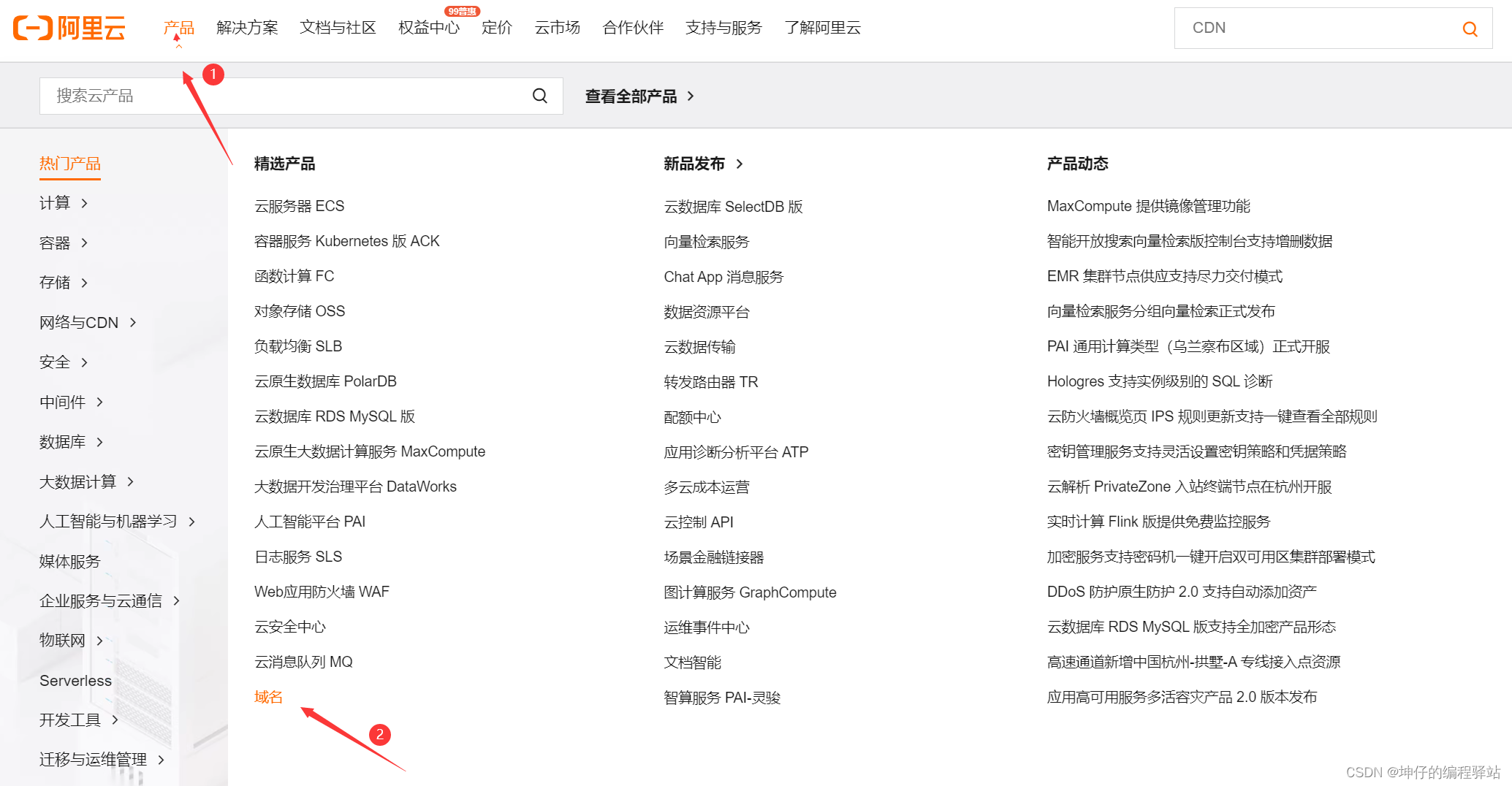
Task: Open the 产品 menu
Action: point(179,28)
